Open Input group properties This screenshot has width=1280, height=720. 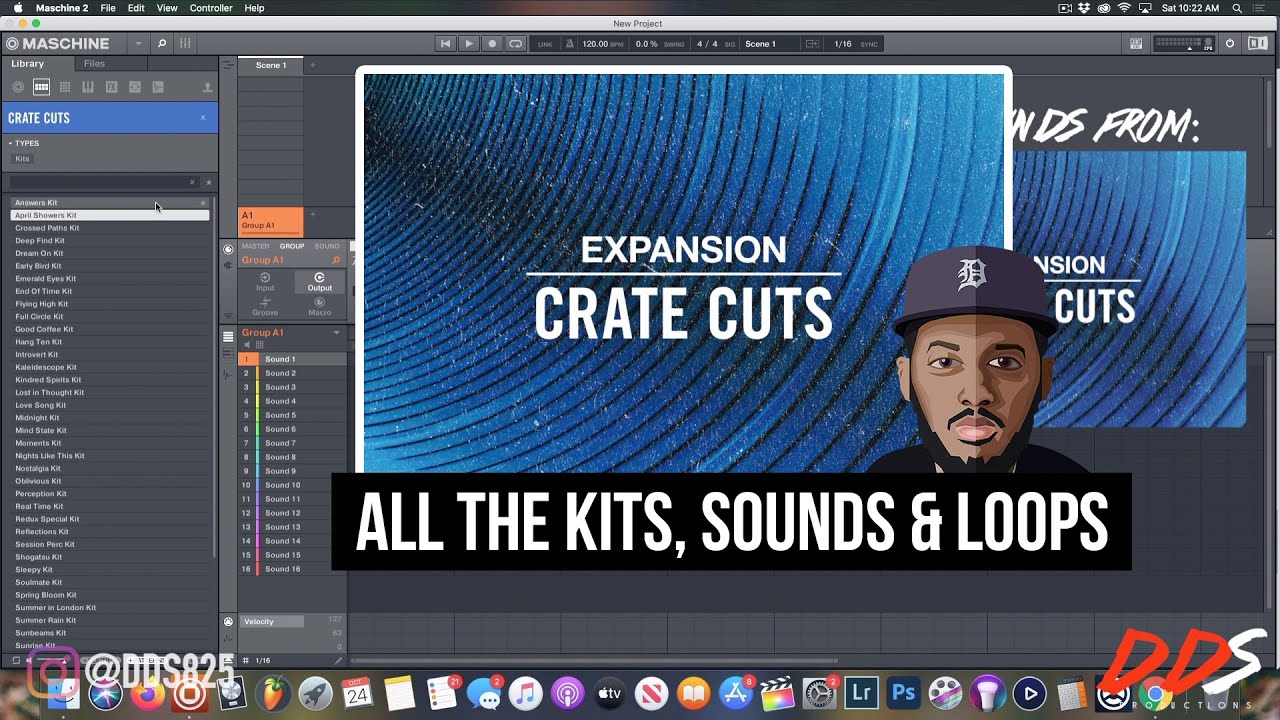265,282
